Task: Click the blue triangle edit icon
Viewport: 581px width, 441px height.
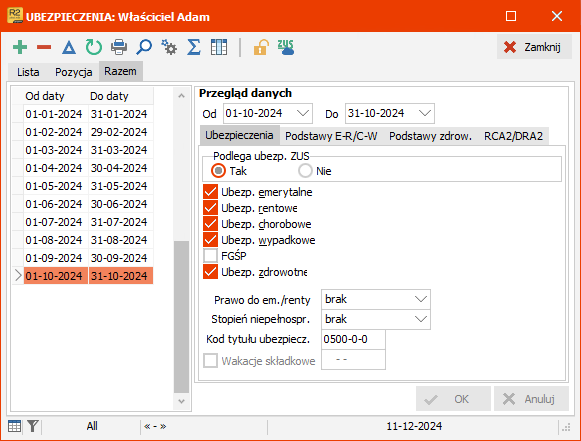Action: tap(69, 47)
